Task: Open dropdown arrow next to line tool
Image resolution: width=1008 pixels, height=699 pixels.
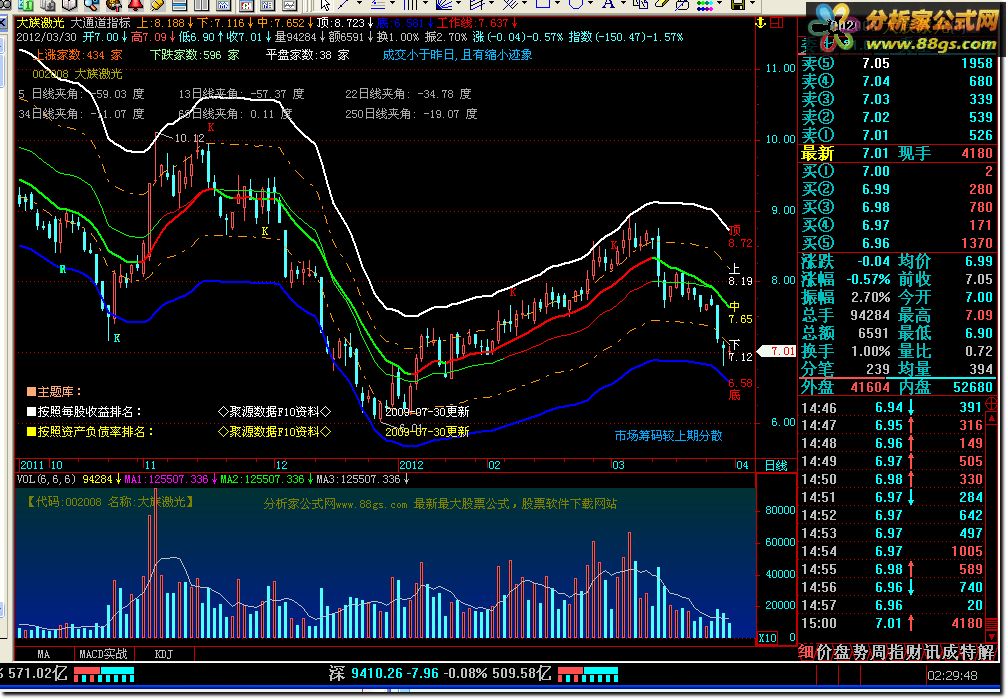Action: [x=359, y=4]
